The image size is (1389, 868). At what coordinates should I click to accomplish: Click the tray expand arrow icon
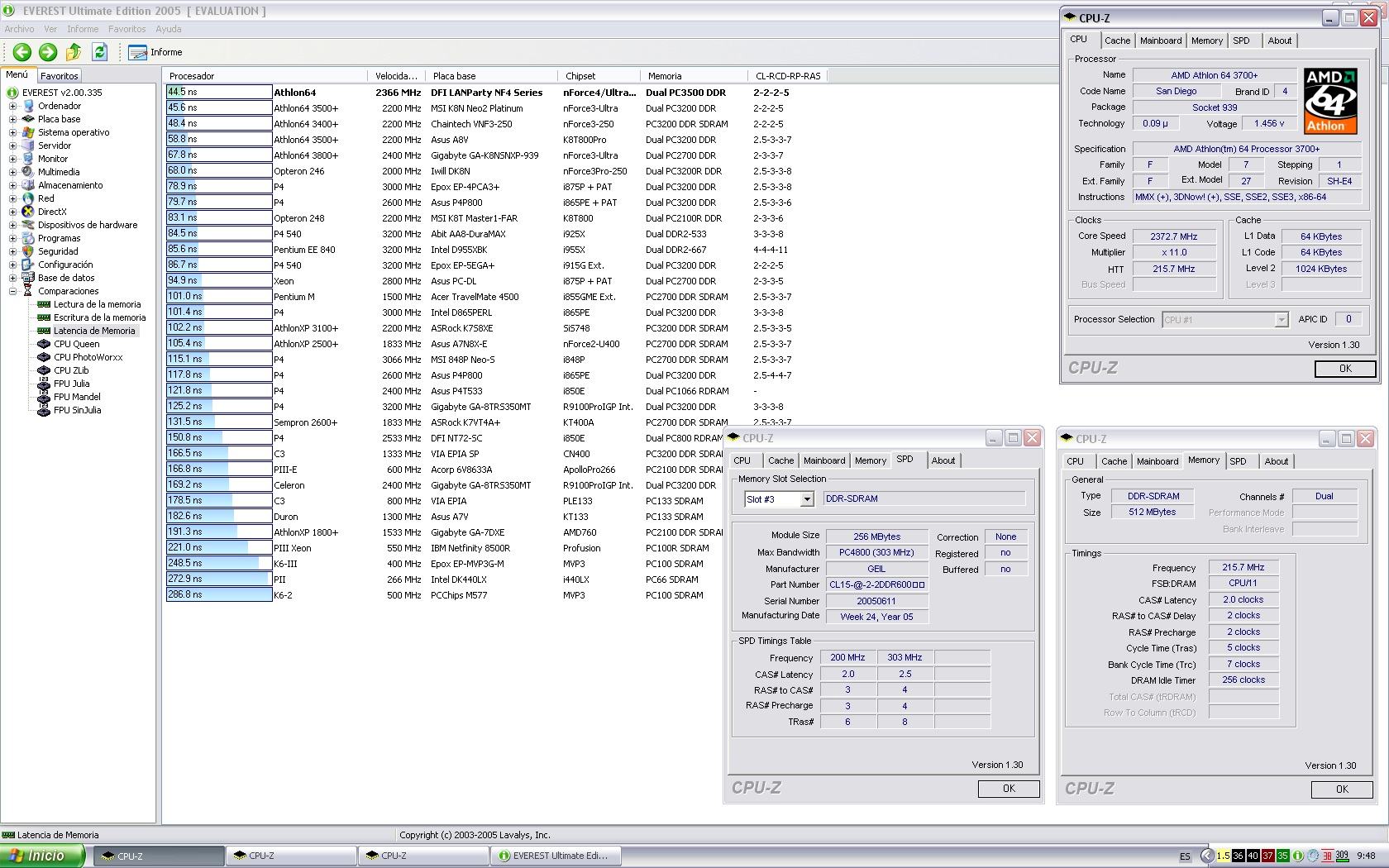(1207, 856)
